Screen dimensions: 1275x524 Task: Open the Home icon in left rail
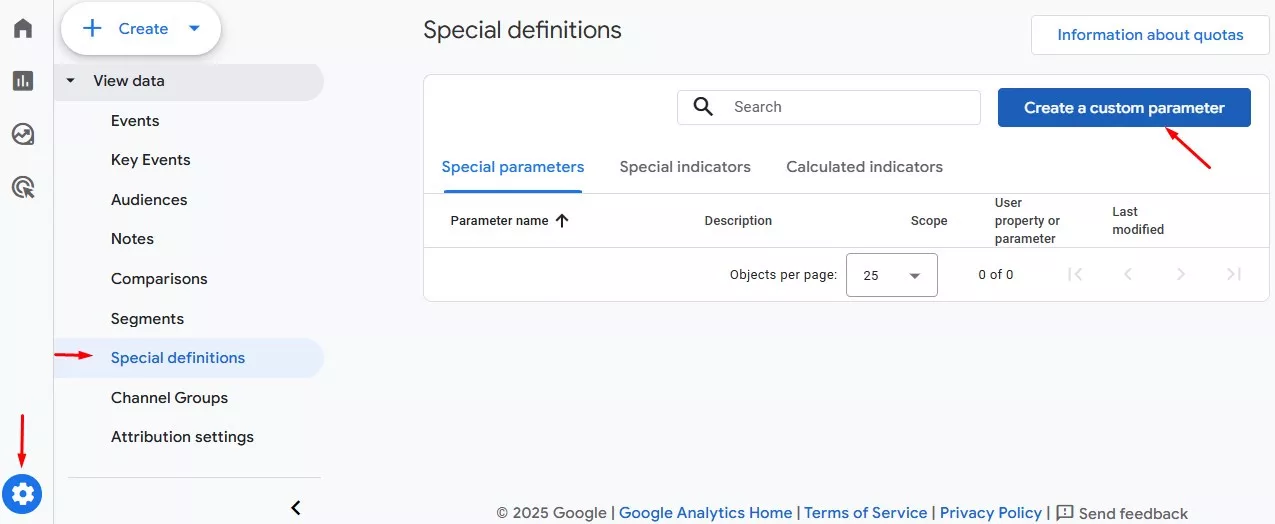pyautogui.click(x=22, y=28)
